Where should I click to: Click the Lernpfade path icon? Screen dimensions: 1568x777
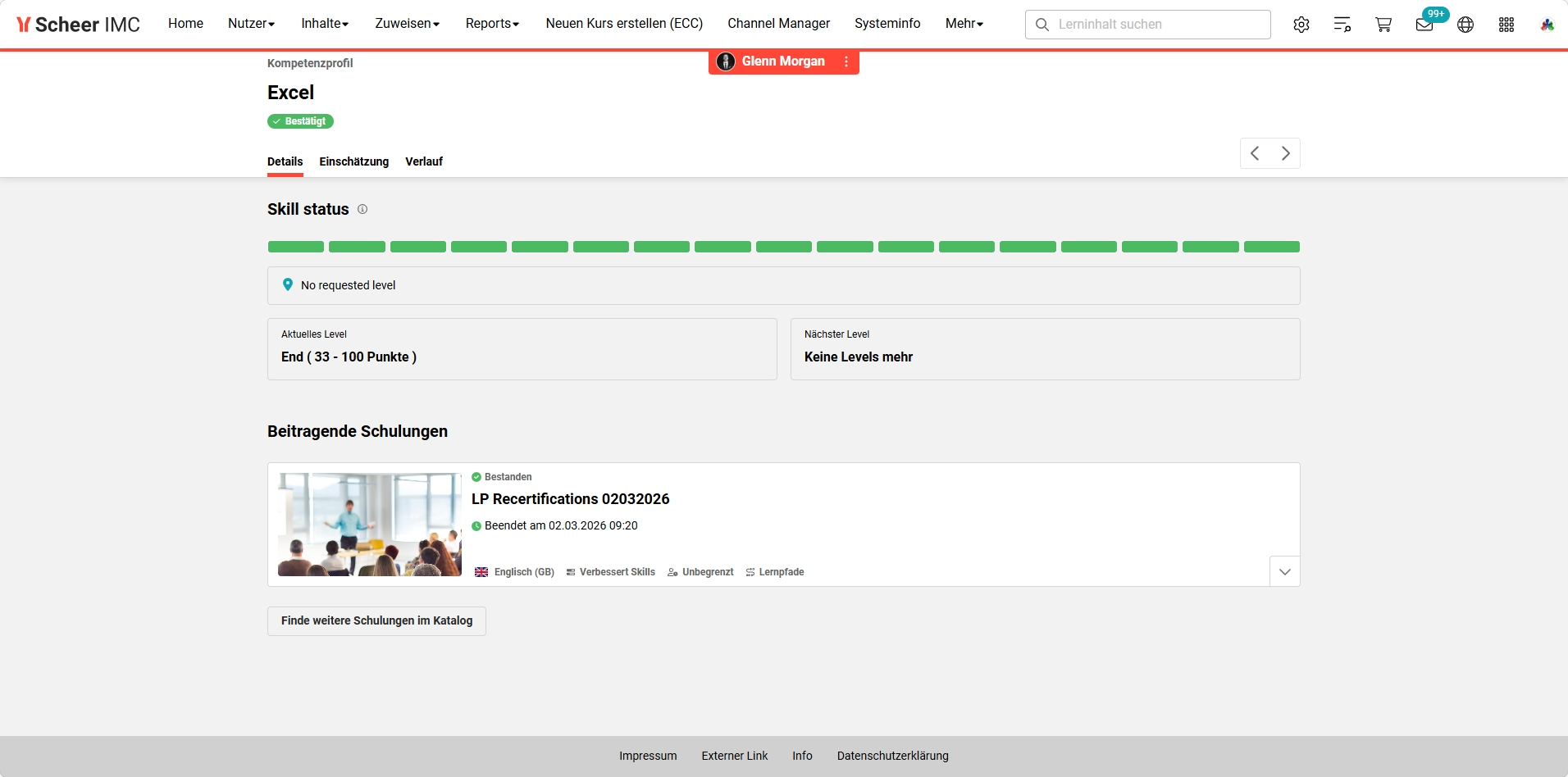coord(750,572)
